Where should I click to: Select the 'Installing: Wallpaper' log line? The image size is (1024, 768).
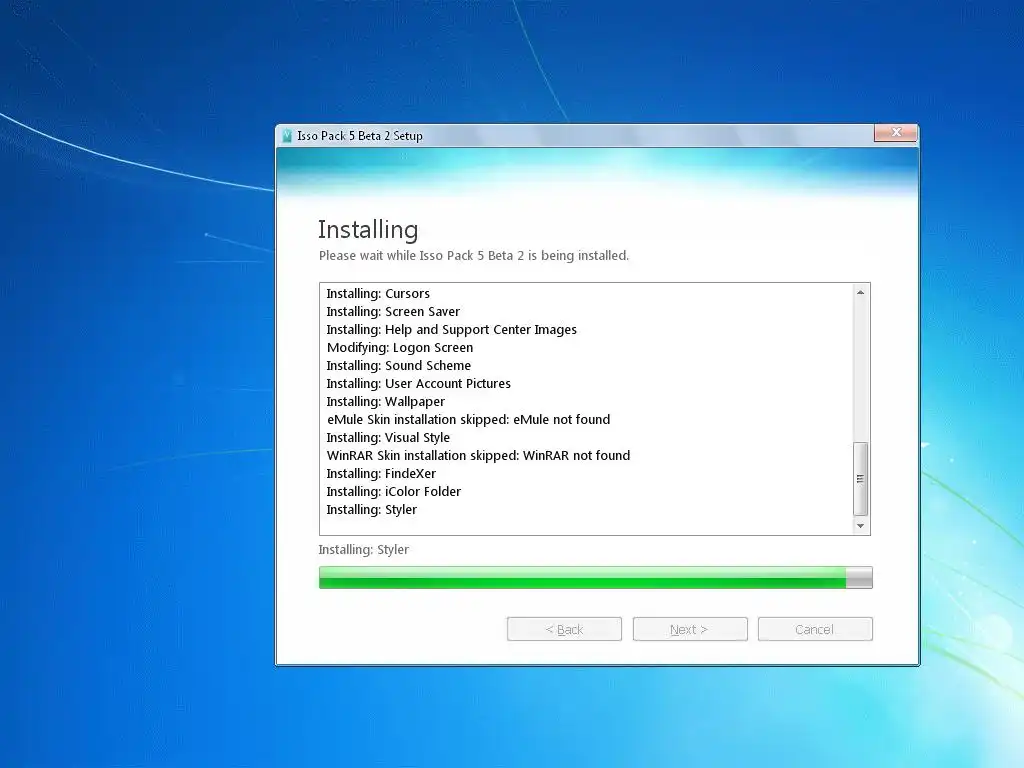[385, 401]
